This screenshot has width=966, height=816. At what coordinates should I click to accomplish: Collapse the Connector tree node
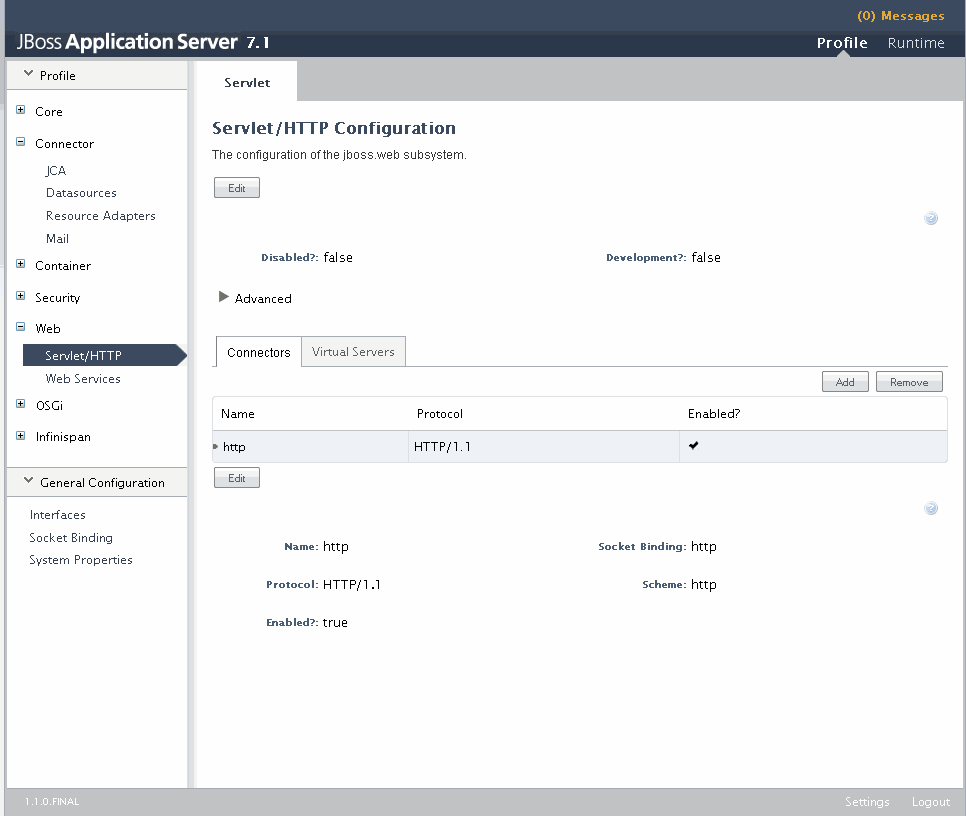[x=20, y=142]
